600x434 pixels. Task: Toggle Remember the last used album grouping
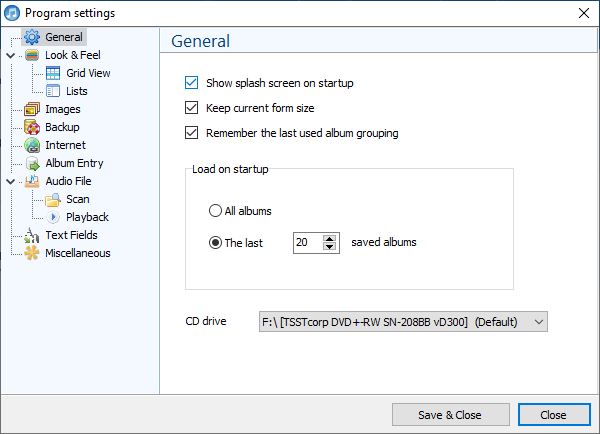pyautogui.click(x=191, y=133)
